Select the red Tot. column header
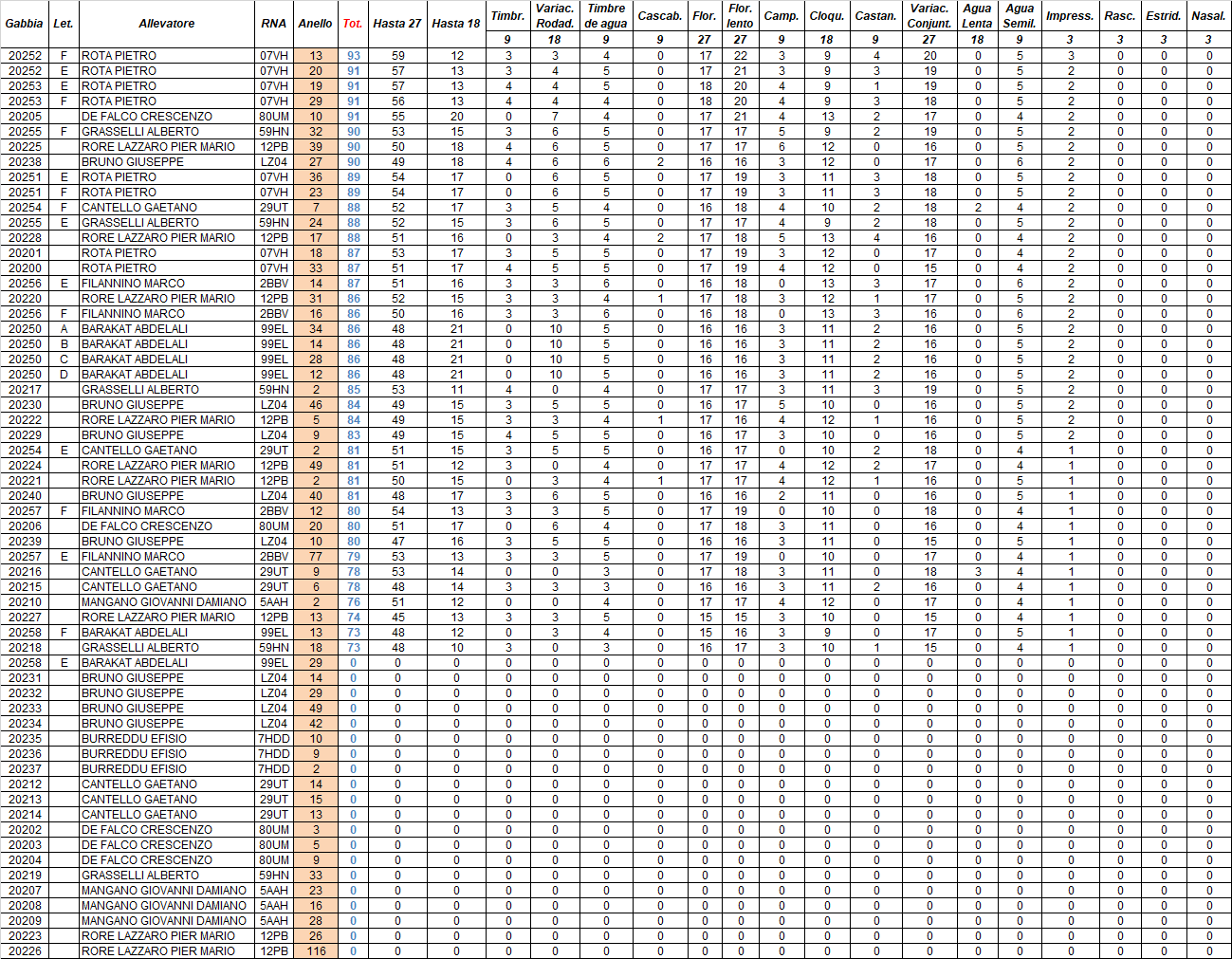1232x959 pixels. point(353,24)
